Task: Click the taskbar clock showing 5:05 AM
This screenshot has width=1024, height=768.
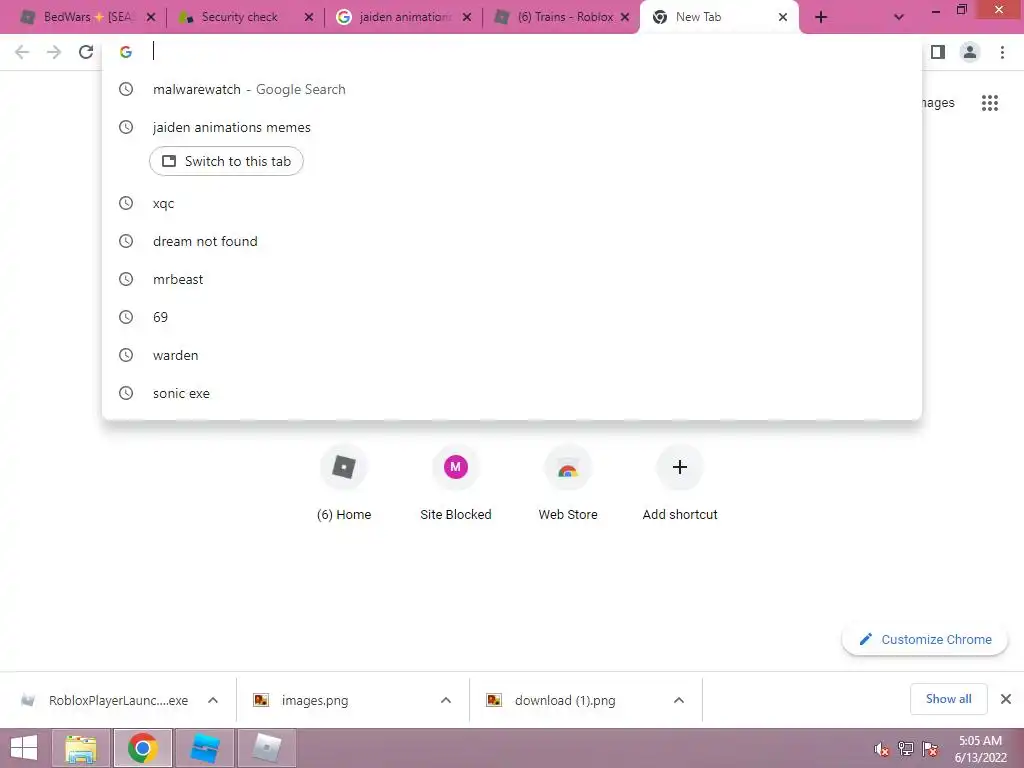Action: click(x=980, y=748)
